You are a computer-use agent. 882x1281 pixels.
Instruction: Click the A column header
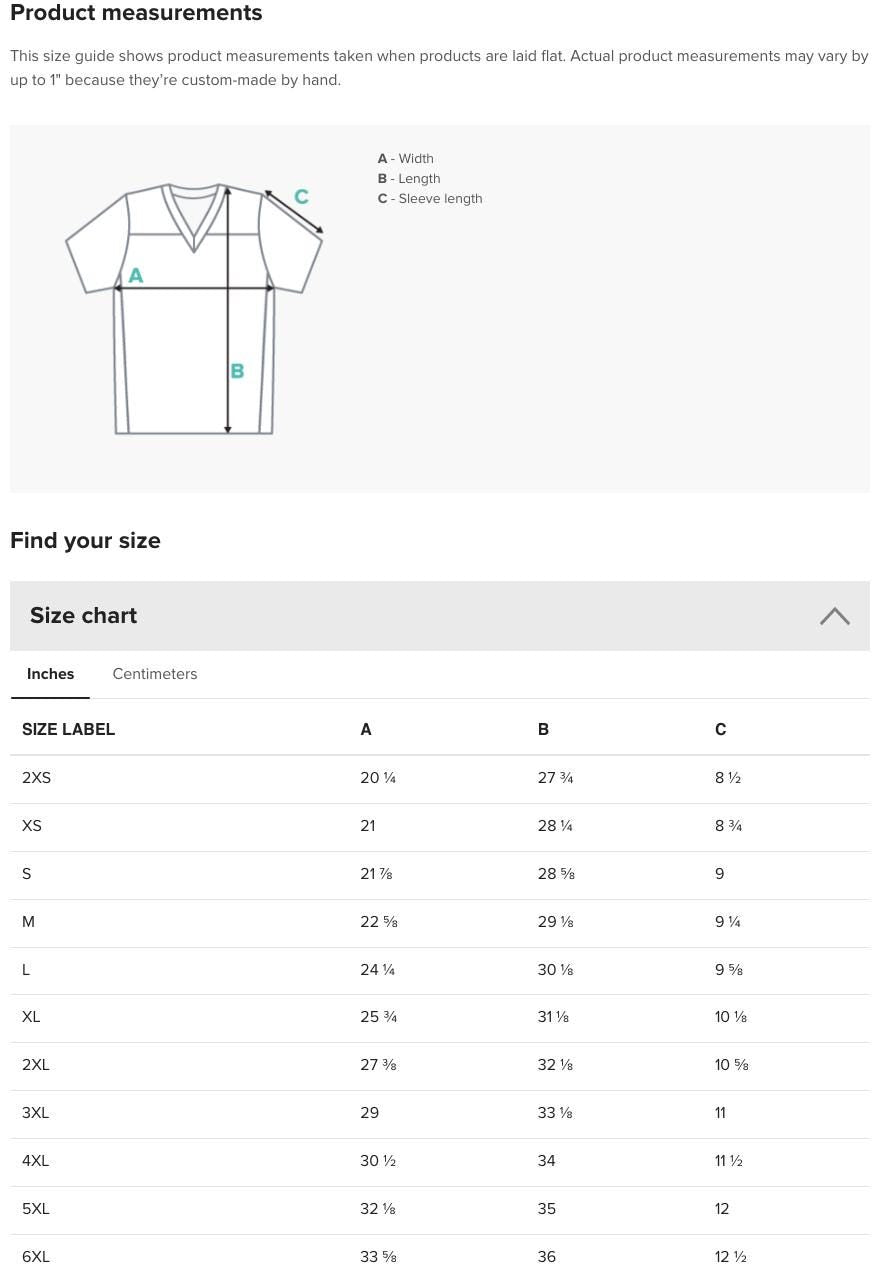(x=366, y=730)
